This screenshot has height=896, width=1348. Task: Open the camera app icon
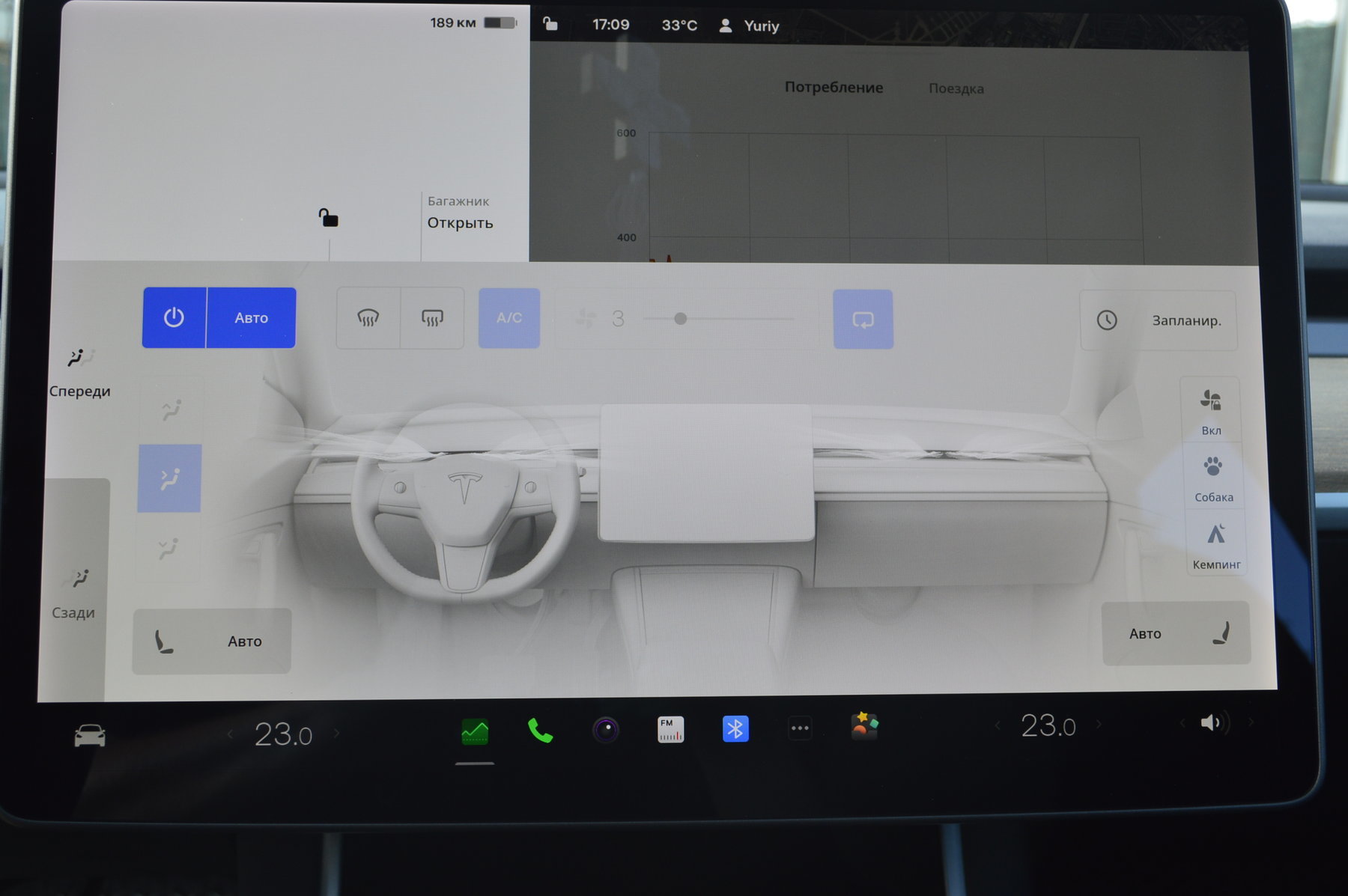(x=605, y=729)
